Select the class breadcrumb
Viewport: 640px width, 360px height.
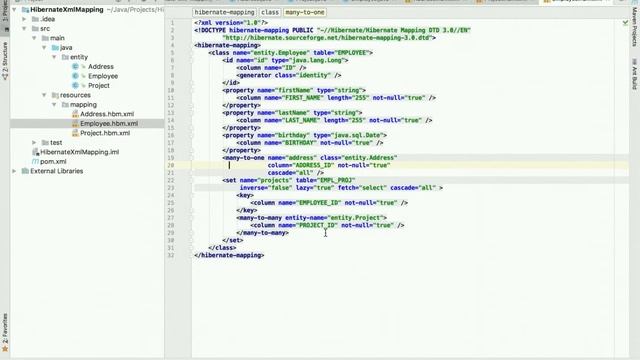tap(270, 12)
